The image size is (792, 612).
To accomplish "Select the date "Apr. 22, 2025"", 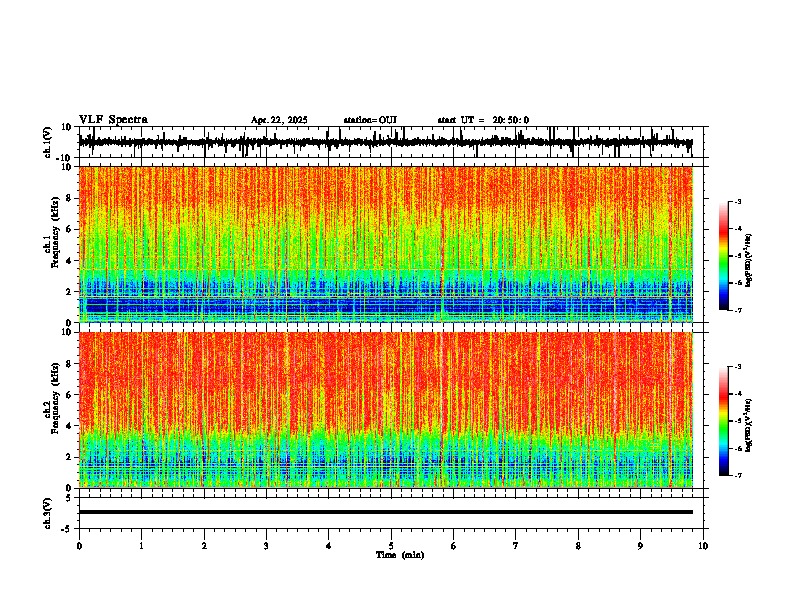I will [x=279, y=120].
